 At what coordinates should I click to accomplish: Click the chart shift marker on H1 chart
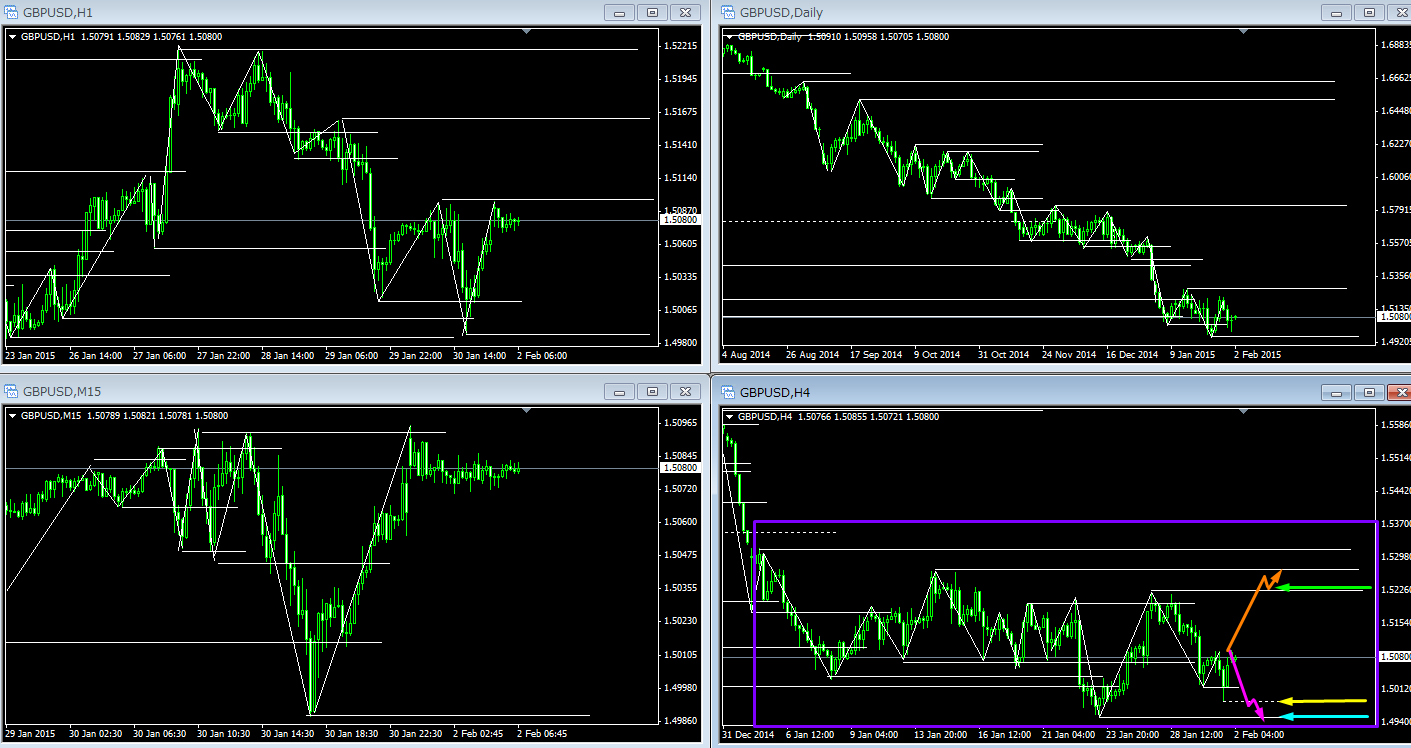click(x=526, y=33)
